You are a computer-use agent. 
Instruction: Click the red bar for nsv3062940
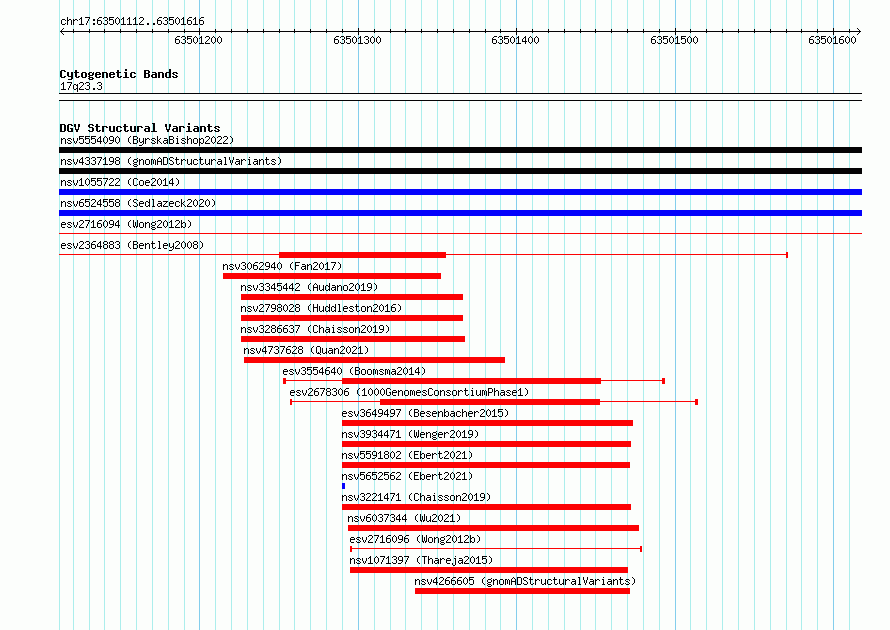click(331, 276)
